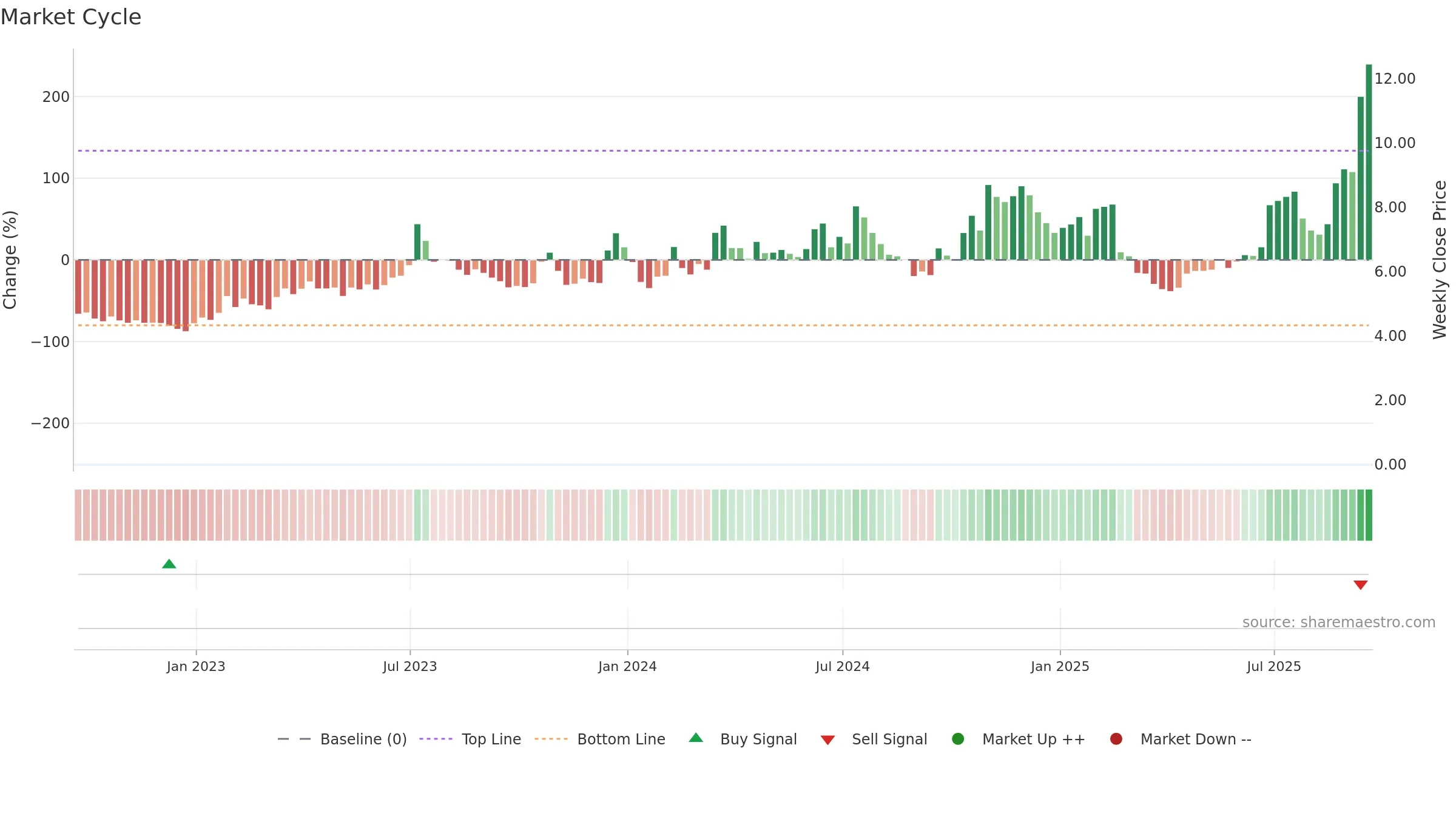1456x819 pixels.
Task: Click the 10.00 price axis value
Action: tap(1395, 143)
